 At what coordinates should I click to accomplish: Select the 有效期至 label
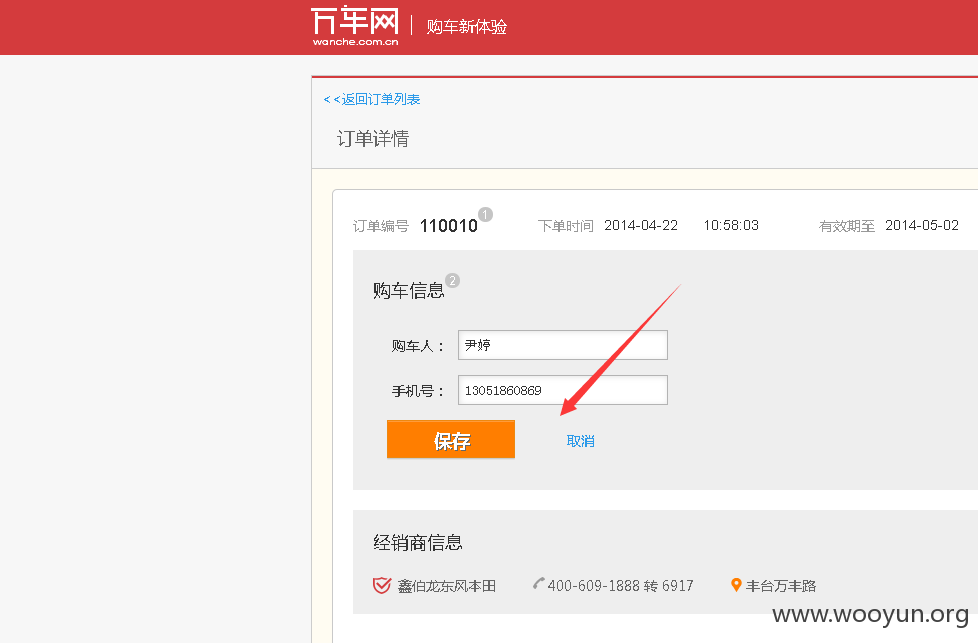[847, 226]
